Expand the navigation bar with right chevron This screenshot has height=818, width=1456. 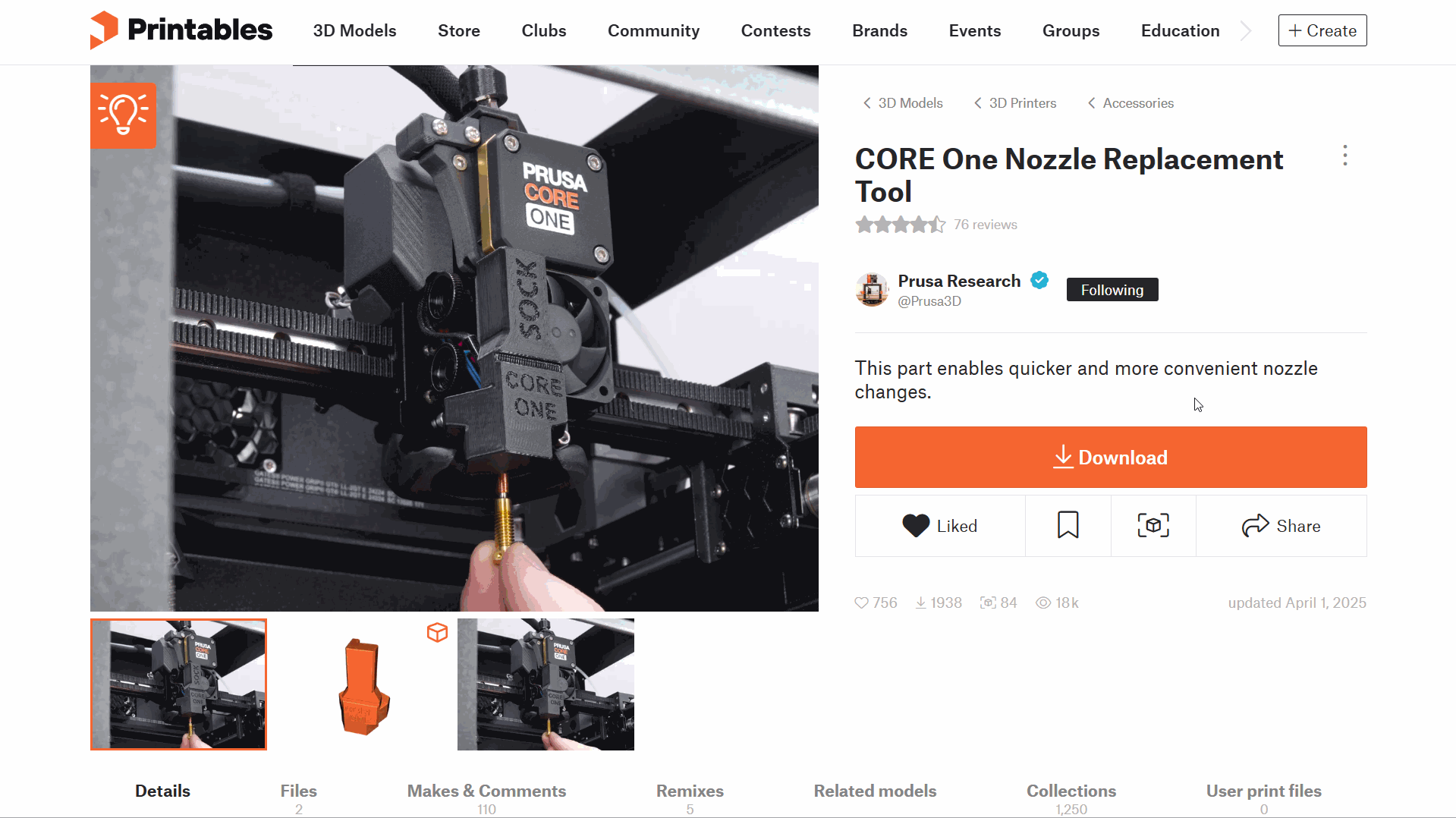[x=1245, y=31]
